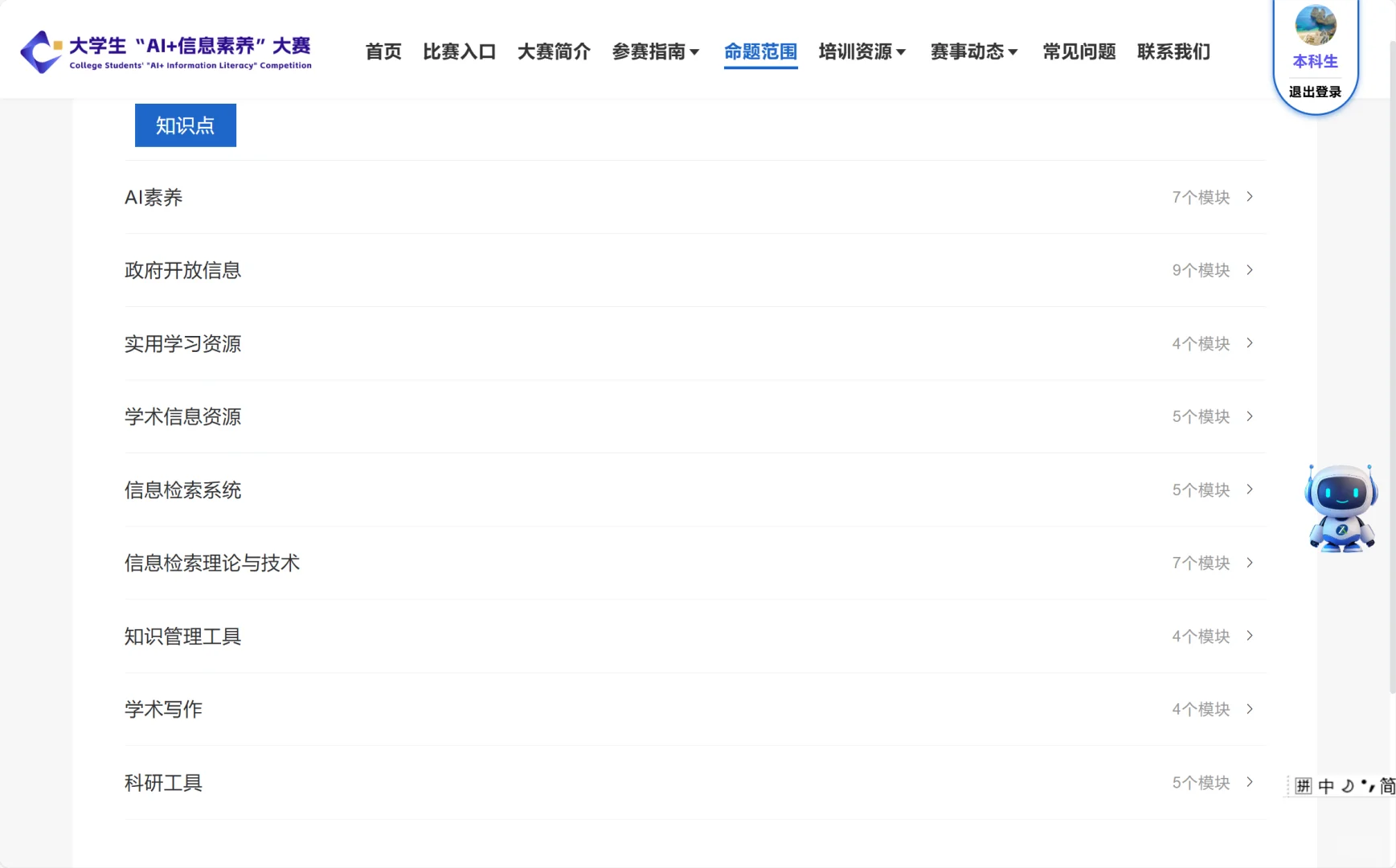Click the arrow icon beside 科研工具
1396x868 pixels.
tap(1248, 781)
